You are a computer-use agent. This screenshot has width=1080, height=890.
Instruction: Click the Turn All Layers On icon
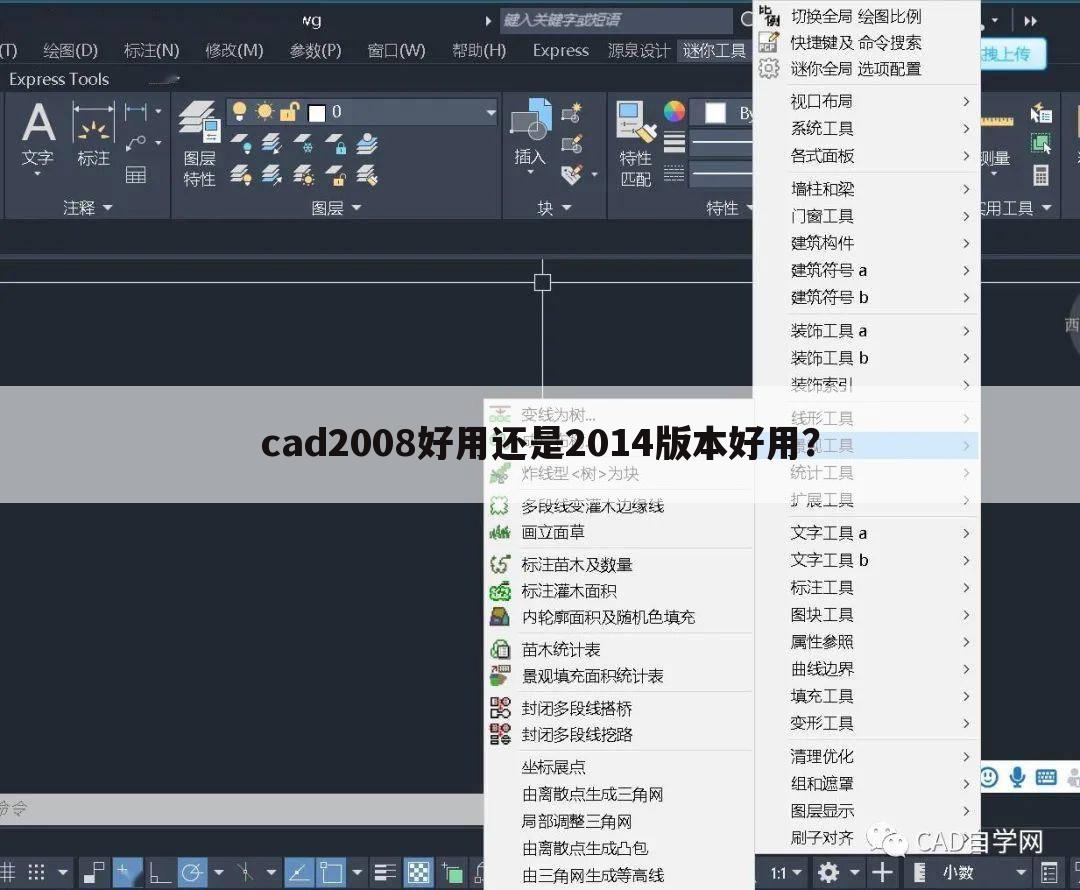(x=241, y=175)
